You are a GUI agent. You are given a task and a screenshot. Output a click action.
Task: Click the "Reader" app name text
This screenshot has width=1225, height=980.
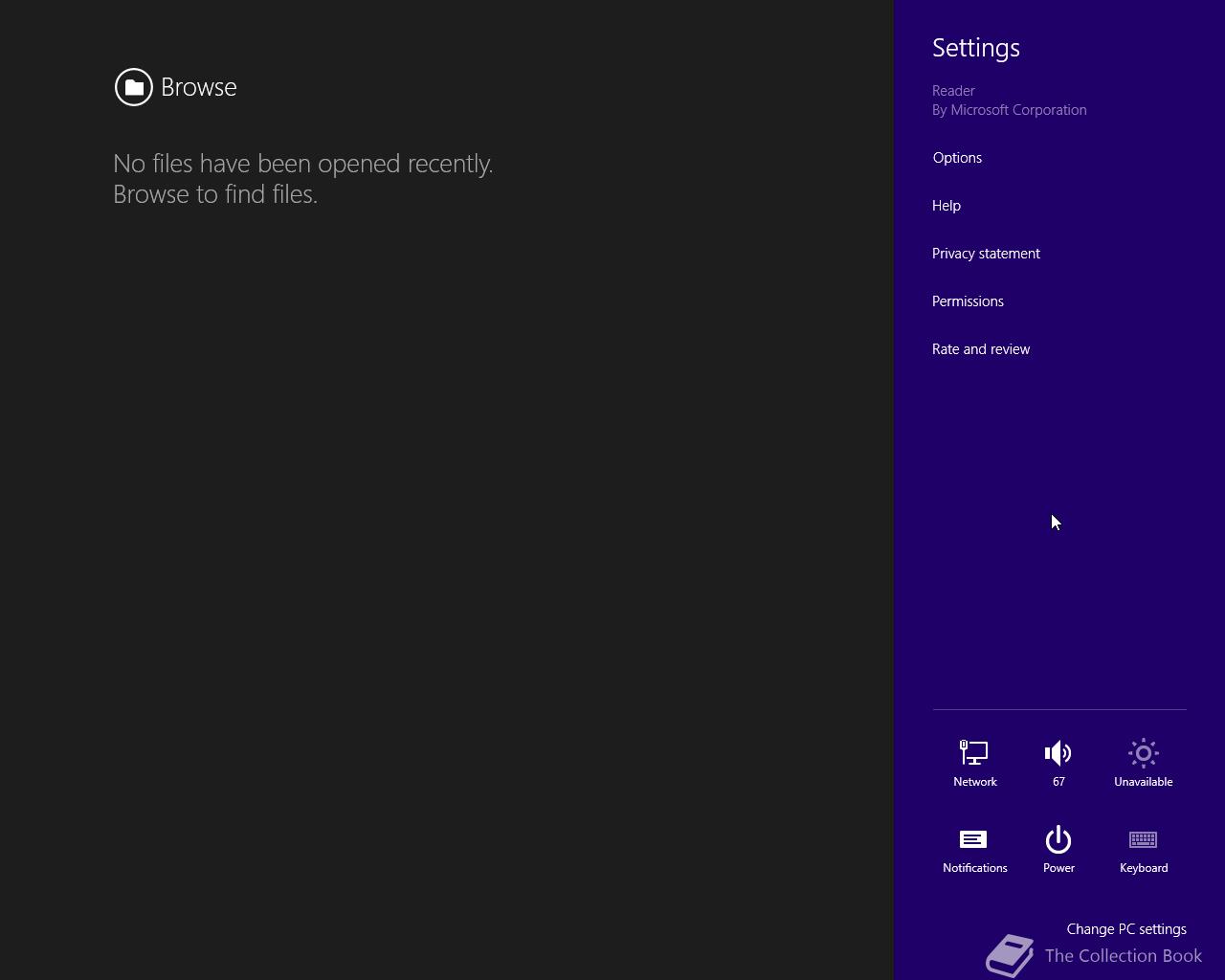pyautogui.click(x=953, y=91)
